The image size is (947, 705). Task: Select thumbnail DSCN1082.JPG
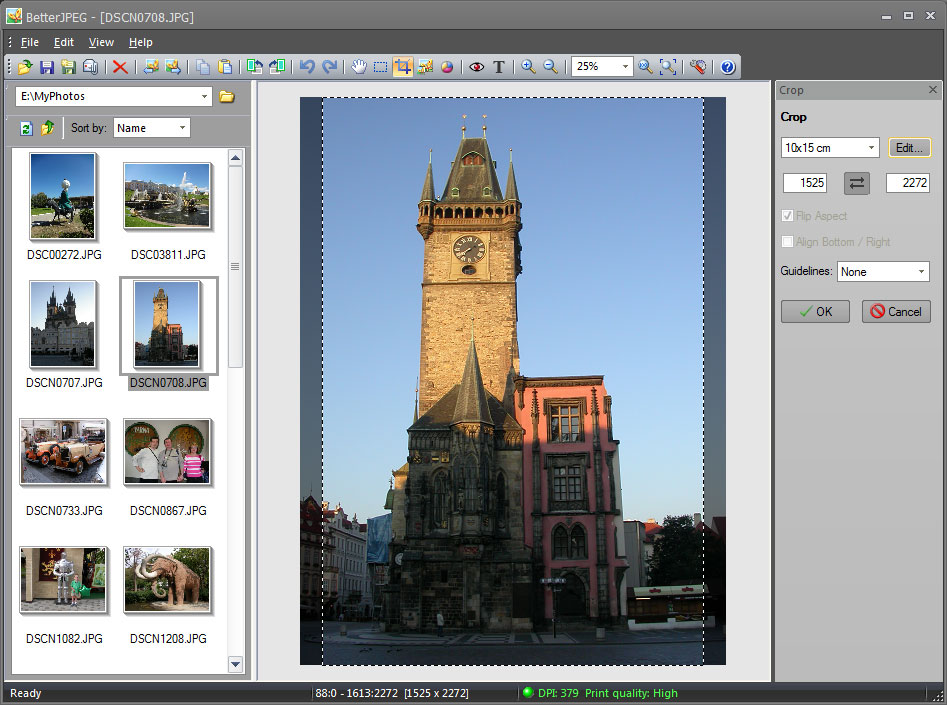(63, 580)
